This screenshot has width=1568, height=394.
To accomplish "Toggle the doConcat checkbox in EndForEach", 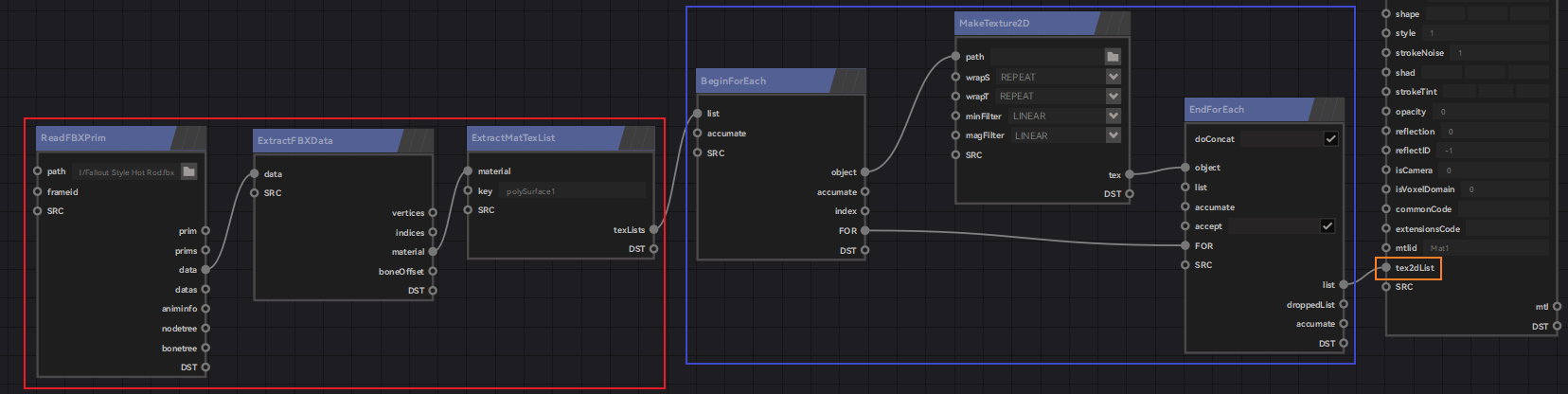I will (x=1330, y=138).
